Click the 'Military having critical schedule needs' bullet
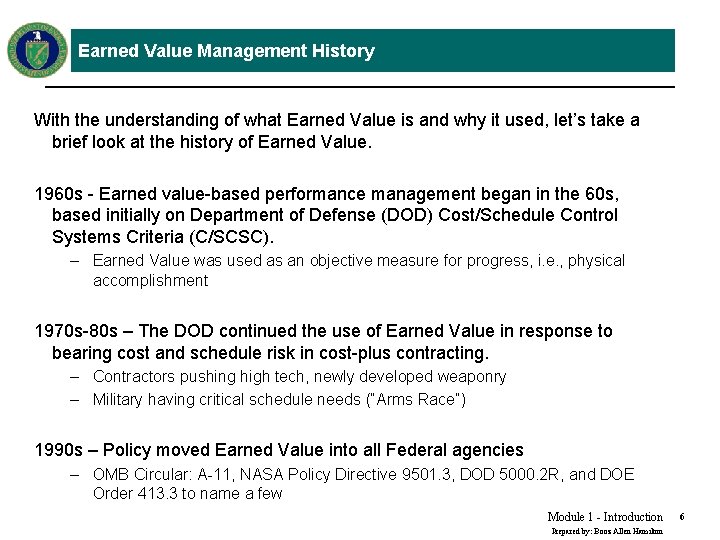The image size is (720, 540). (x=279, y=399)
